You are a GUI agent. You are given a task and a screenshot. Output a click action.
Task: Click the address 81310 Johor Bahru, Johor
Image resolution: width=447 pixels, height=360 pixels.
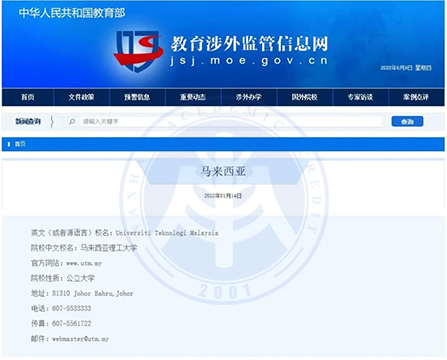click(93, 294)
